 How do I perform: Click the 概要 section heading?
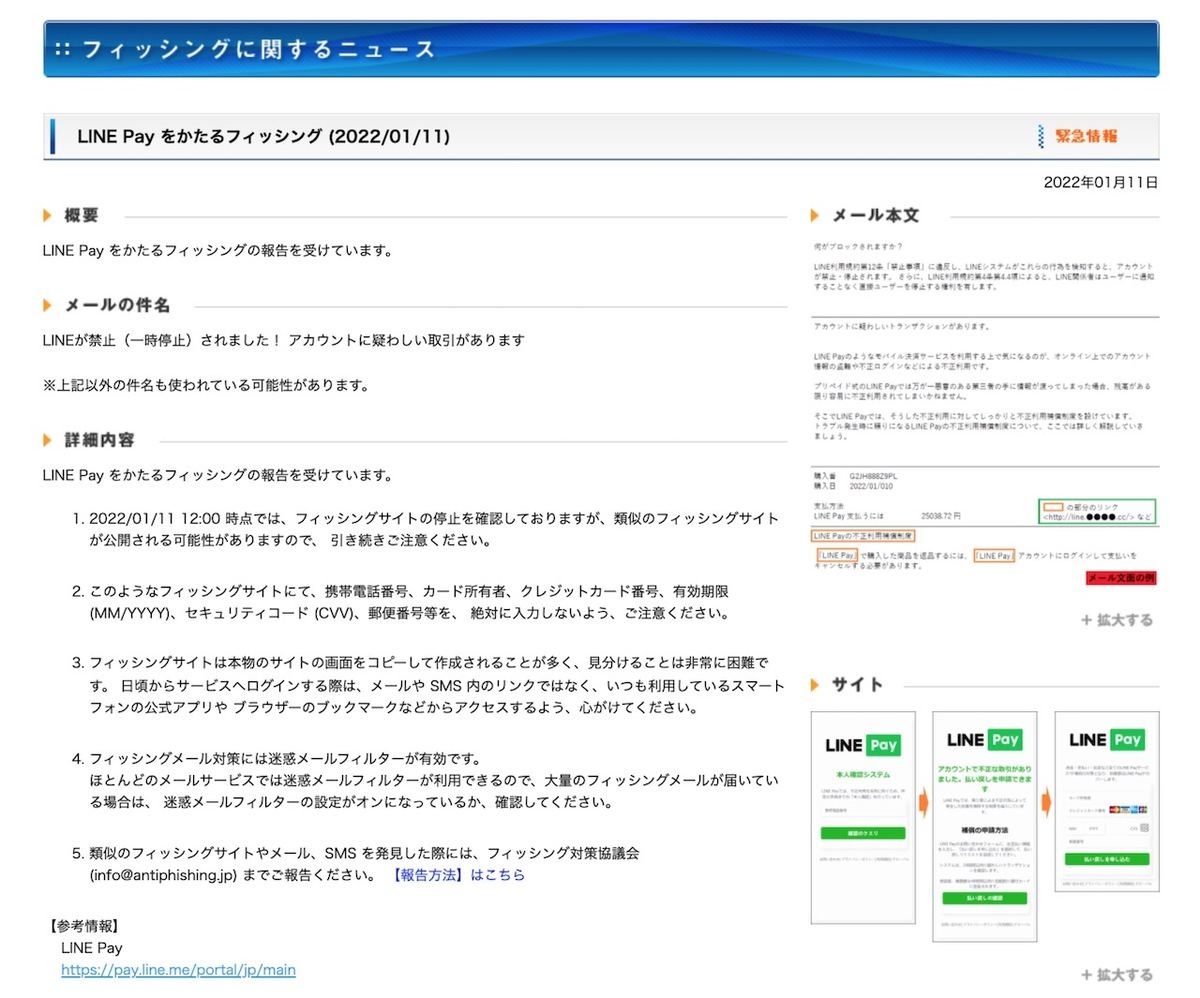coord(81,215)
